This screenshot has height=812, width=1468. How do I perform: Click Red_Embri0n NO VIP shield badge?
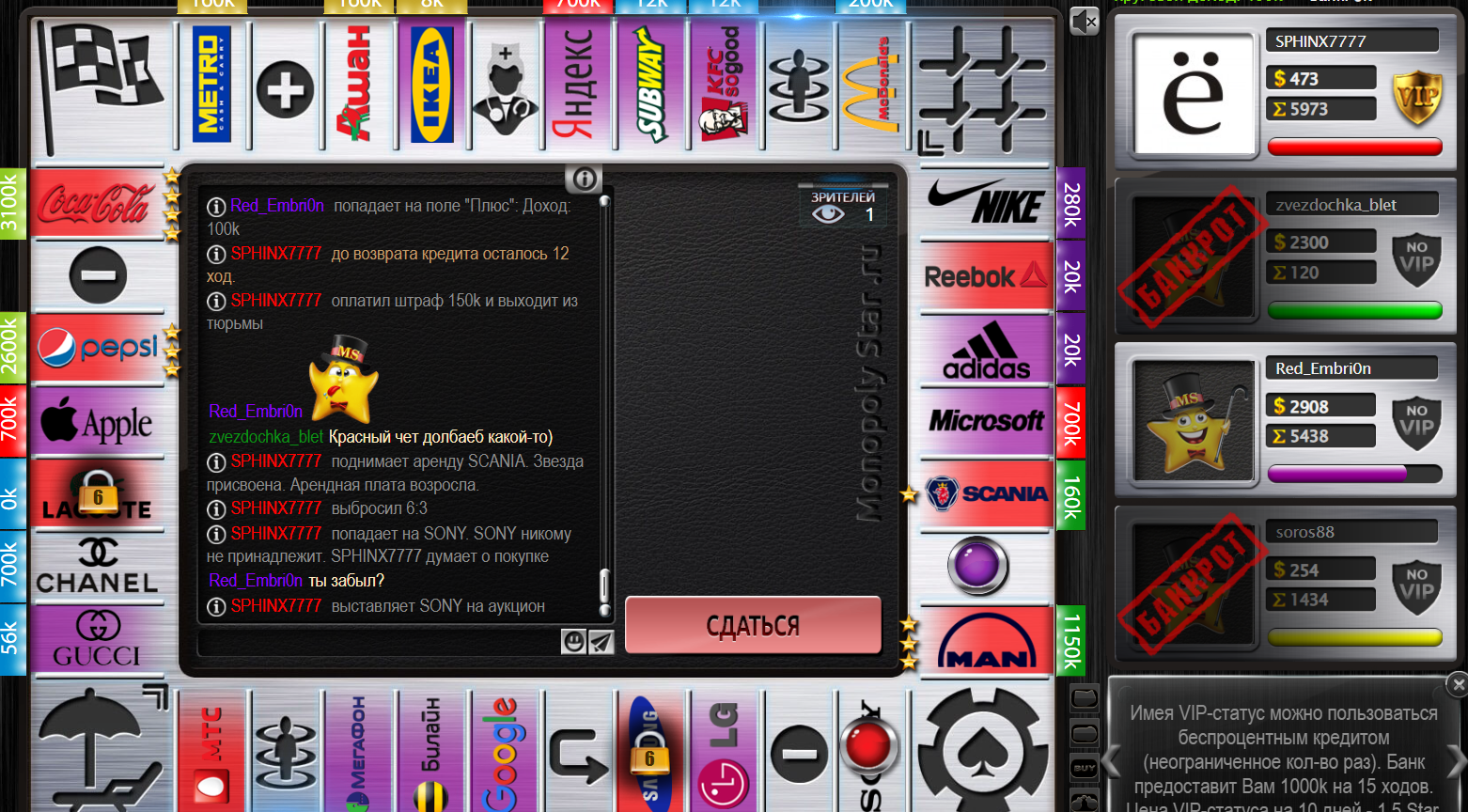click(x=1416, y=425)
